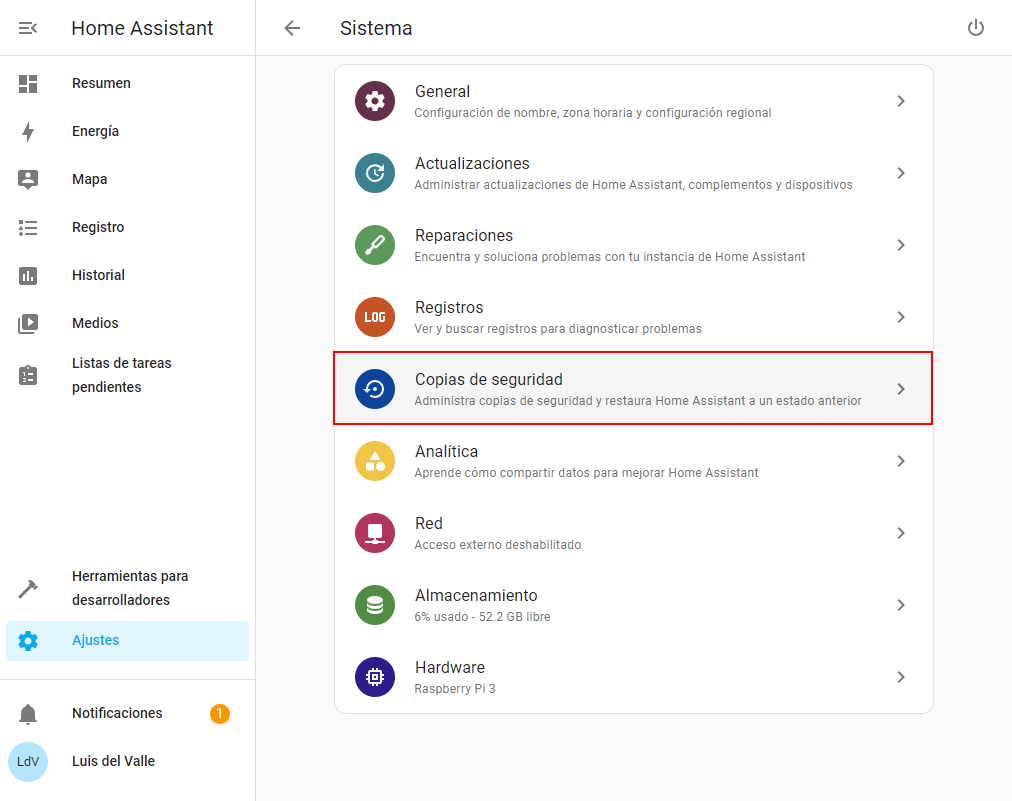Viewport: 1012px width, 801px height.
Task: Expand Analítica with its chevron arrow
Action: coord(901,461)
